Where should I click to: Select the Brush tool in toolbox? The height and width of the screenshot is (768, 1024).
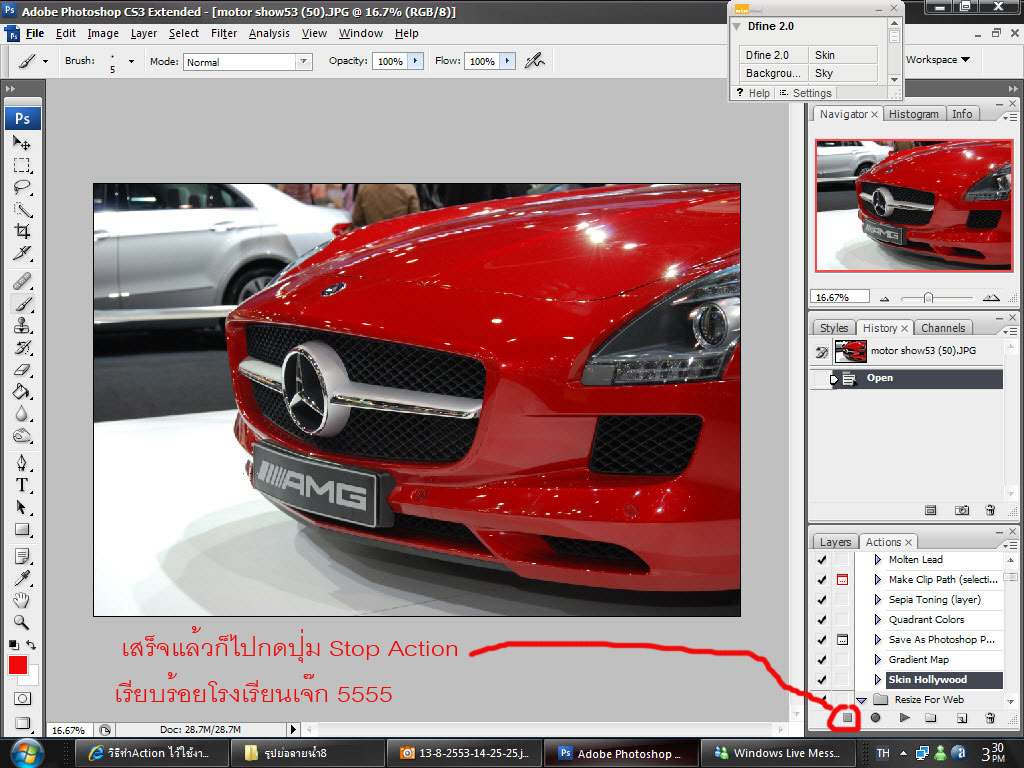[22, 304]
